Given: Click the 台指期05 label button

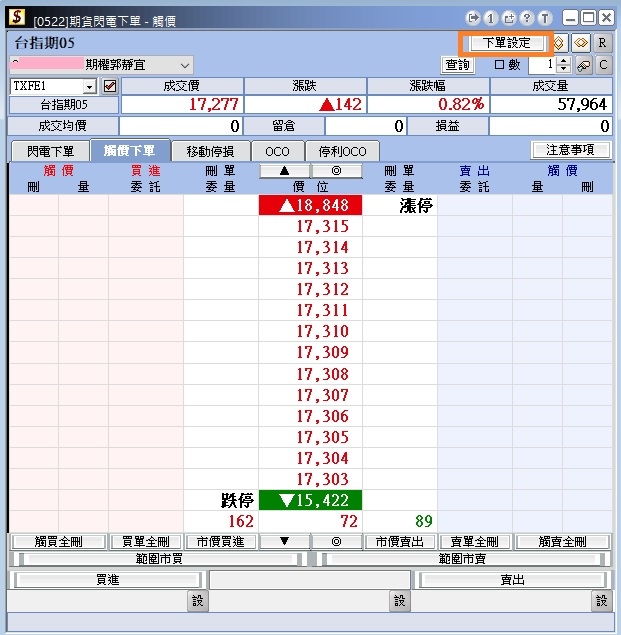Looking at the screenshot, I should click(64, 105).
